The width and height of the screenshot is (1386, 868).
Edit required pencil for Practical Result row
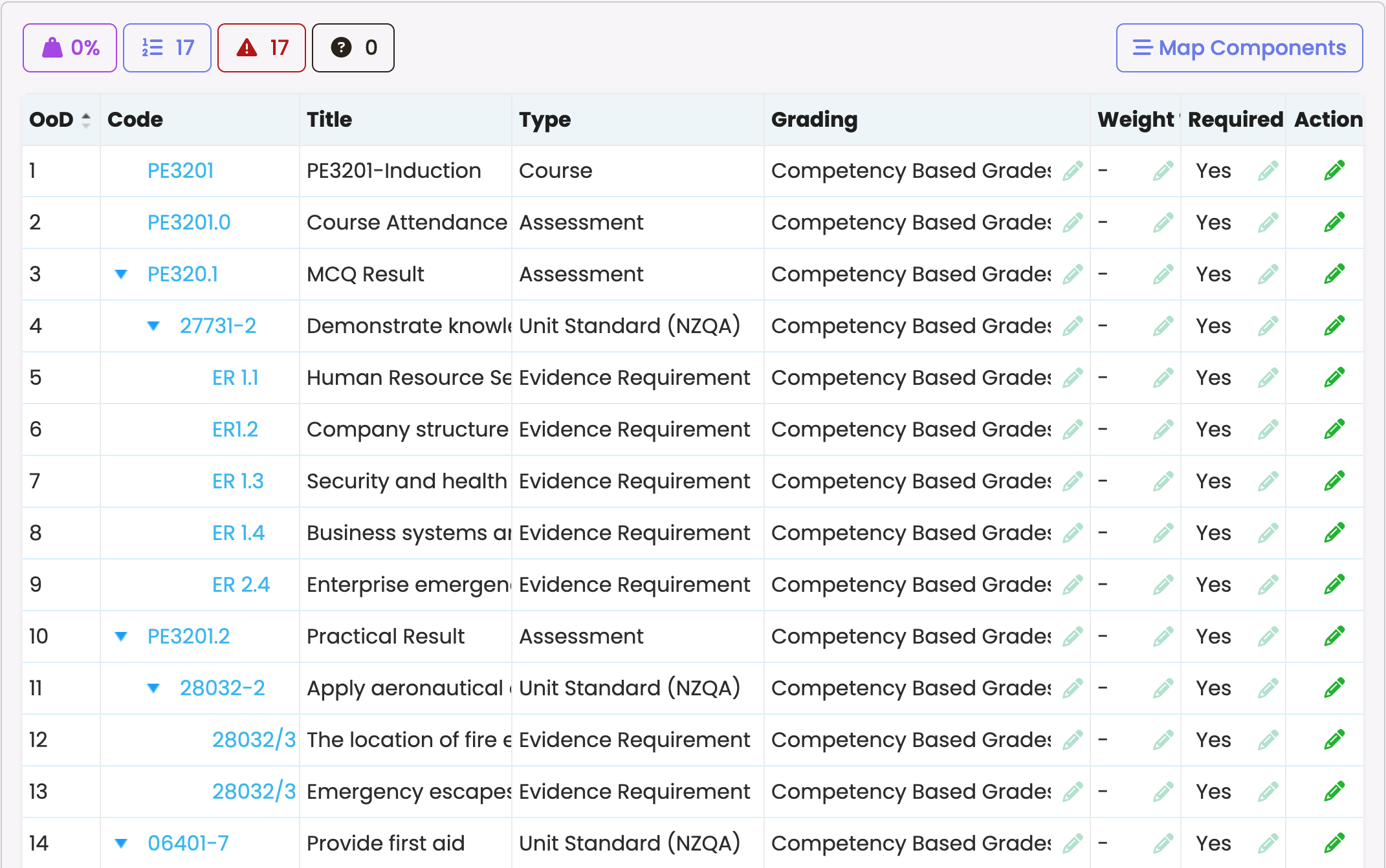[x=1268, y=636]
